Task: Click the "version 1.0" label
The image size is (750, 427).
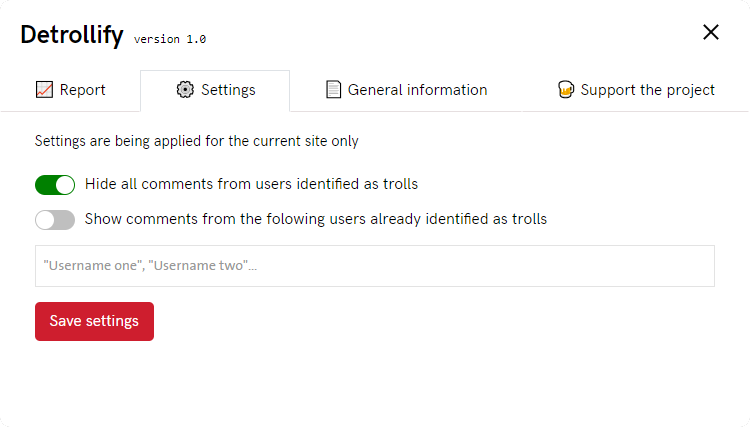Action: (x=170, y=39)
